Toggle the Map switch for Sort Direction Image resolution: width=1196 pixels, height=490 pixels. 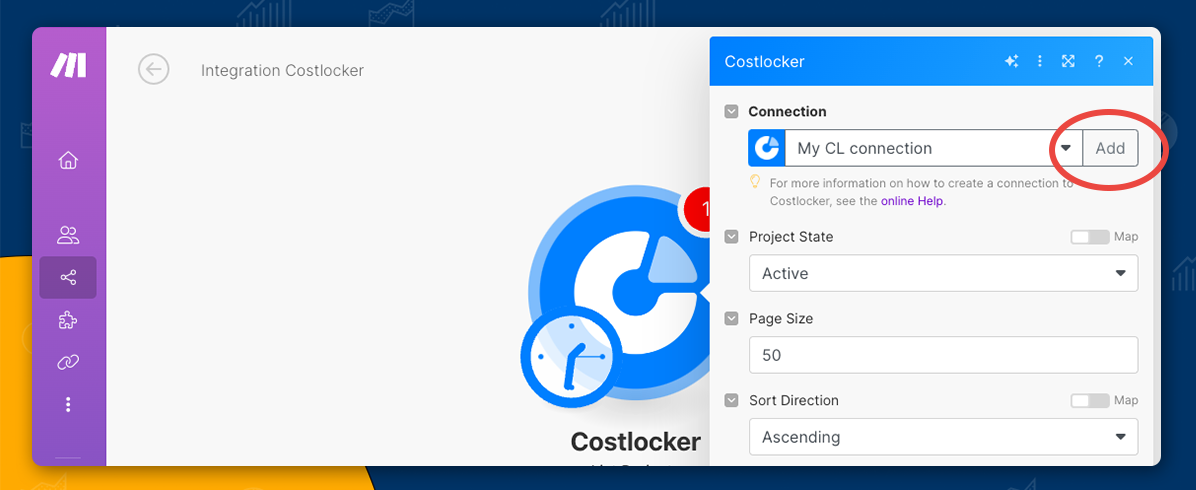coord(1089,400)
